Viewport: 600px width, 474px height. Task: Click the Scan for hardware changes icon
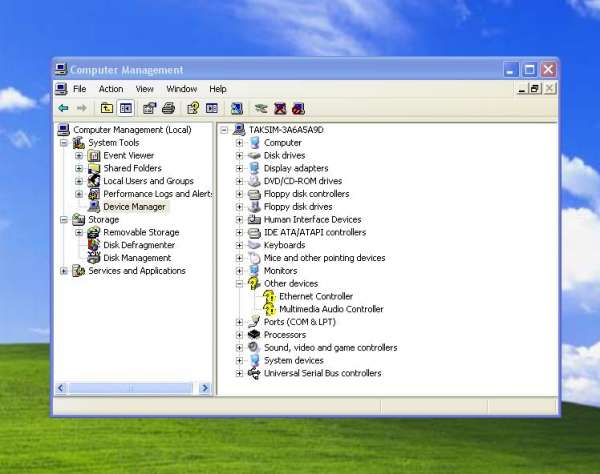tap(237, 108)
